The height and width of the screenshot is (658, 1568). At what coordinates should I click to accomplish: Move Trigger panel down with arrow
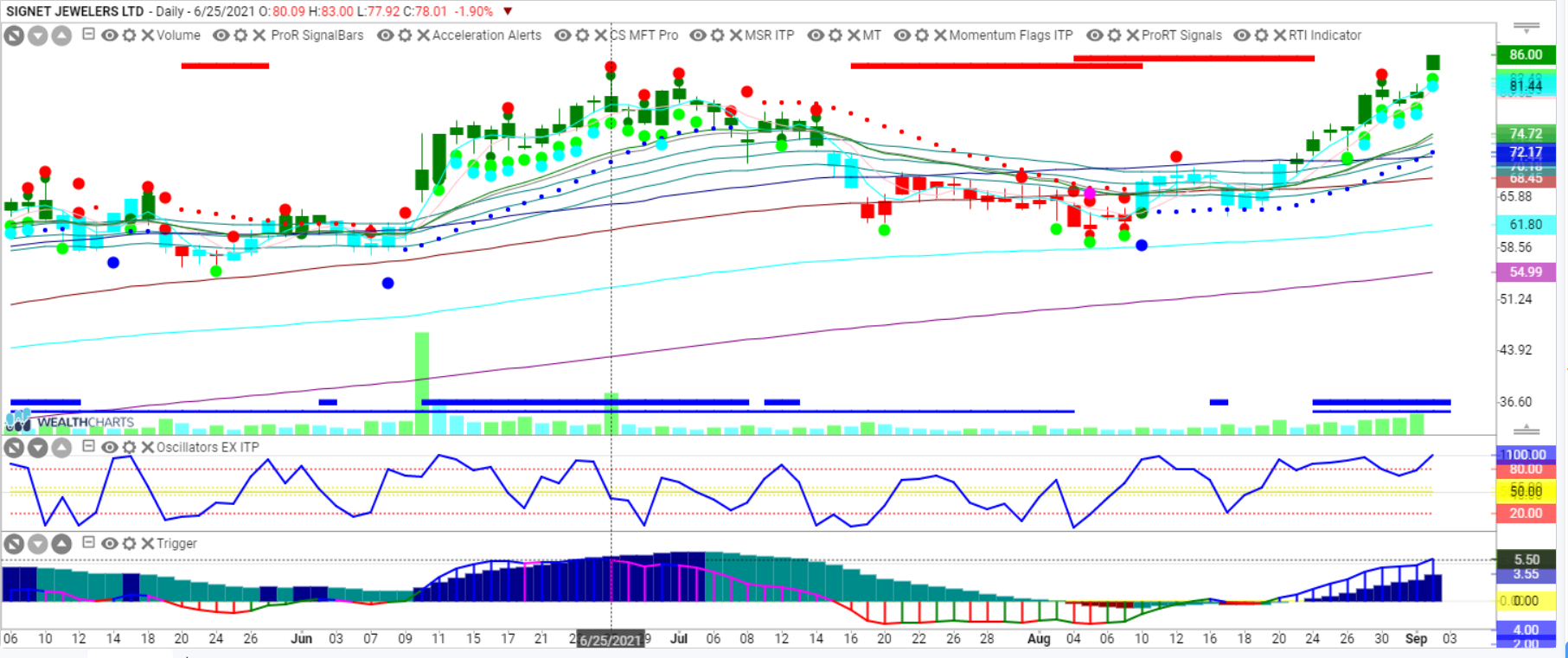[38, 544]
